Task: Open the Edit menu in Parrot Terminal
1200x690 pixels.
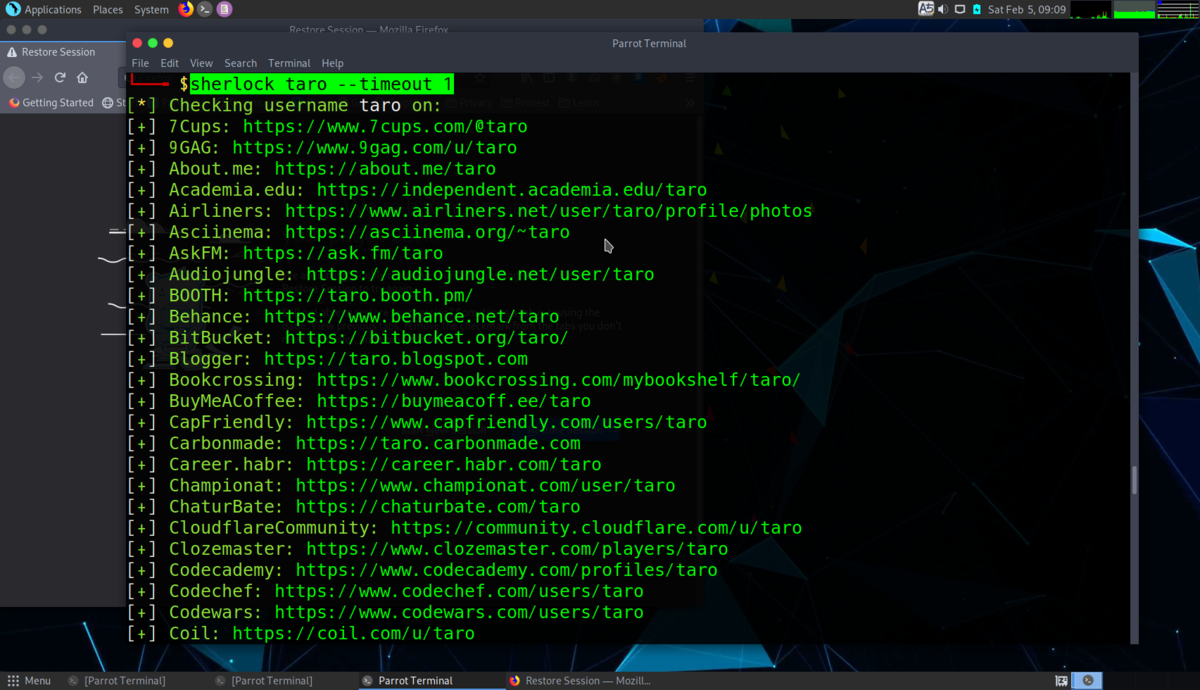Action: pyautogui.click(x=169, y=63)
